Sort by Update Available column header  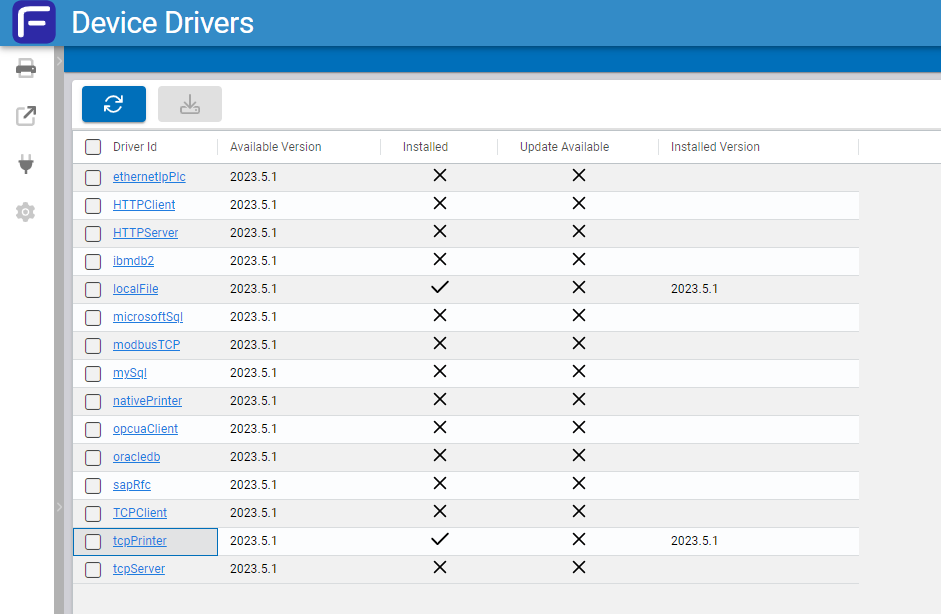coord(565,147)
